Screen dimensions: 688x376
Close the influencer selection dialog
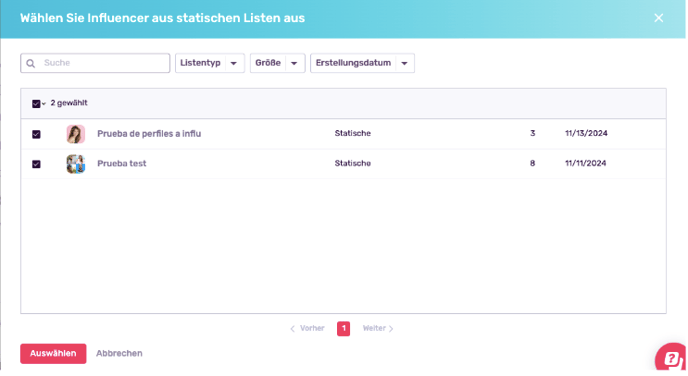(x=658, y=18)
